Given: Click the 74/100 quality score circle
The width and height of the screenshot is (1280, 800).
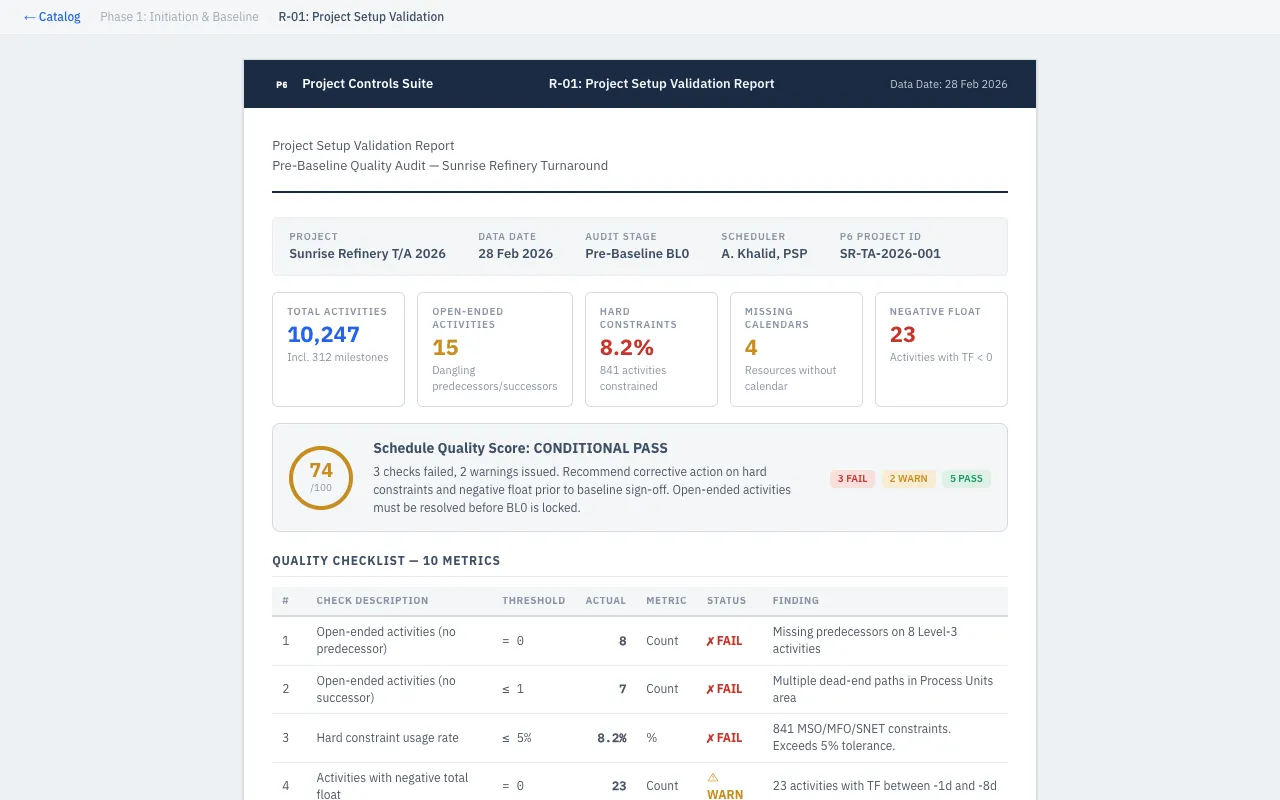Looking at the screenshot, I should pyautogui.click(x=321, y=478).
